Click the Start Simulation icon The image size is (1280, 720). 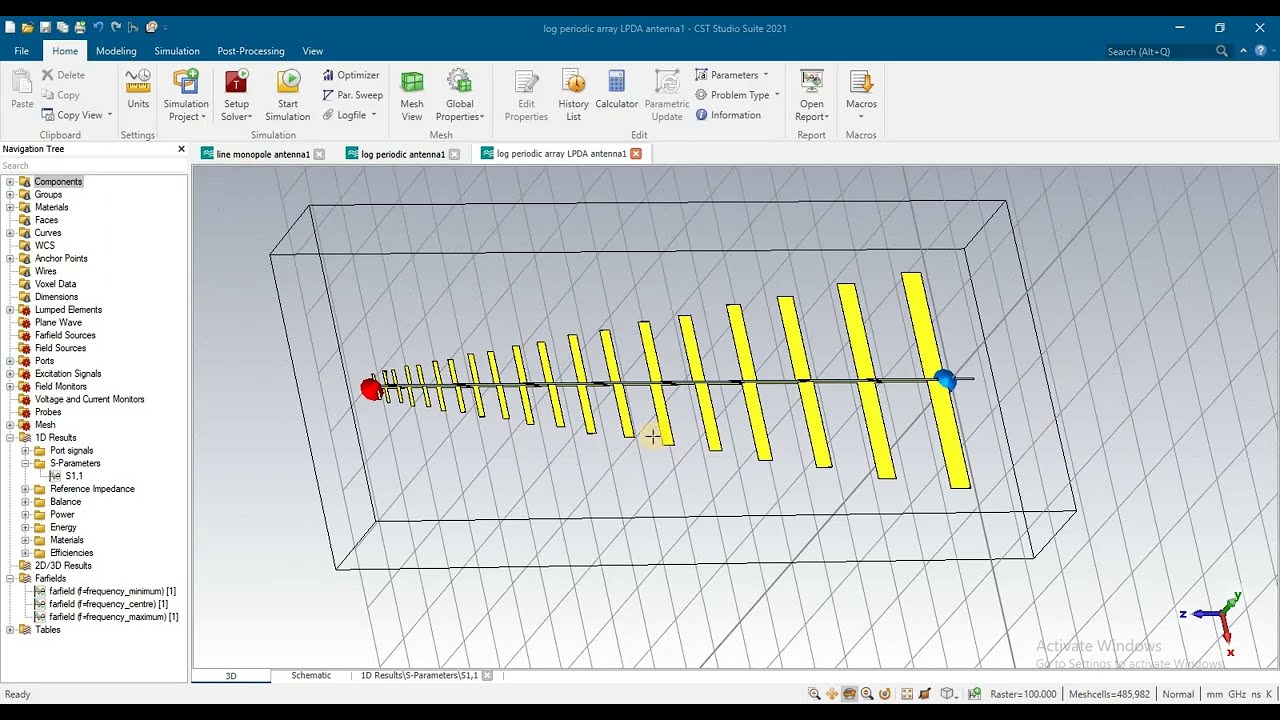[288, 82]
